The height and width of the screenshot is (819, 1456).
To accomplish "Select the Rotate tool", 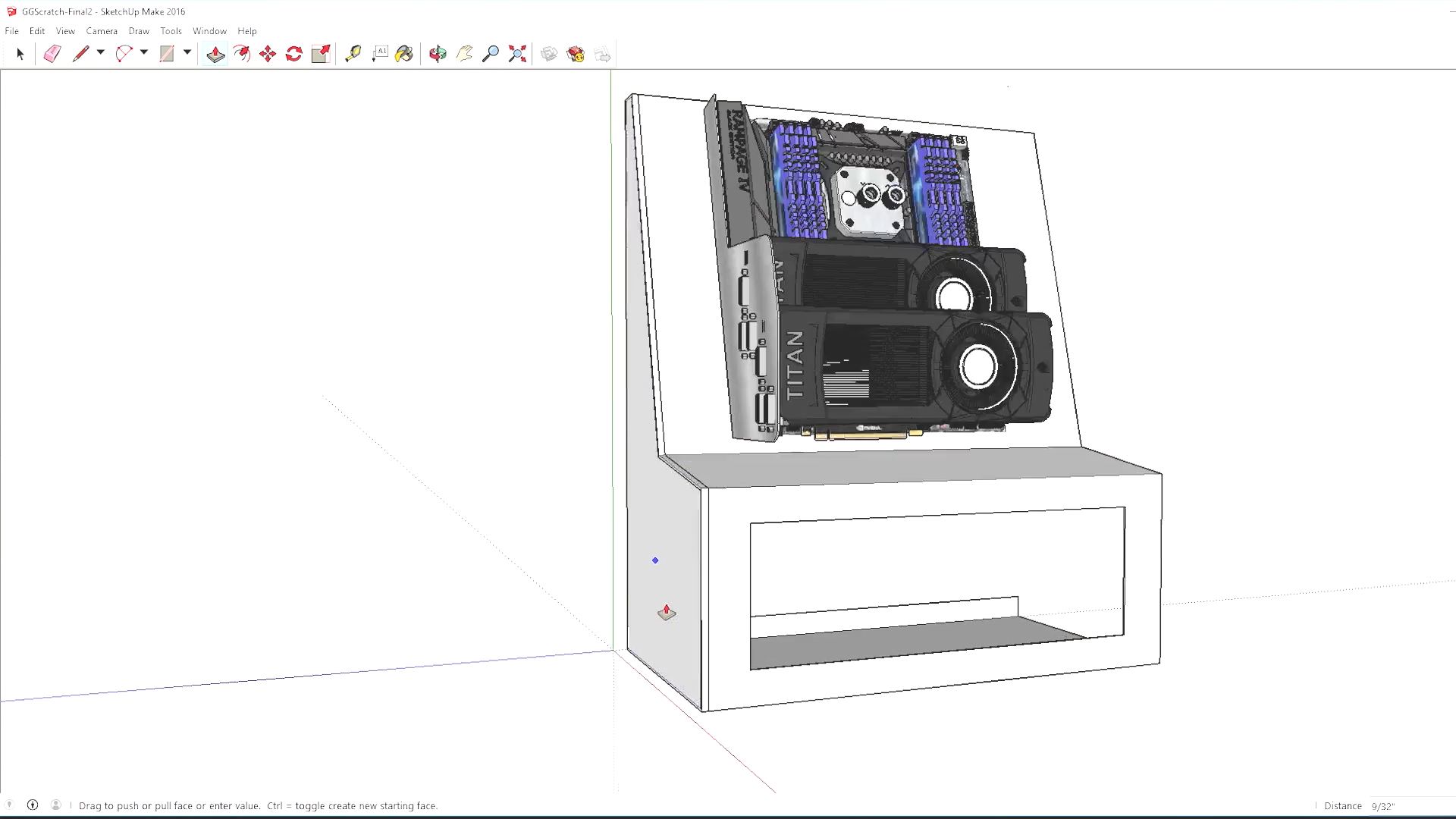I will click(294, 54).
